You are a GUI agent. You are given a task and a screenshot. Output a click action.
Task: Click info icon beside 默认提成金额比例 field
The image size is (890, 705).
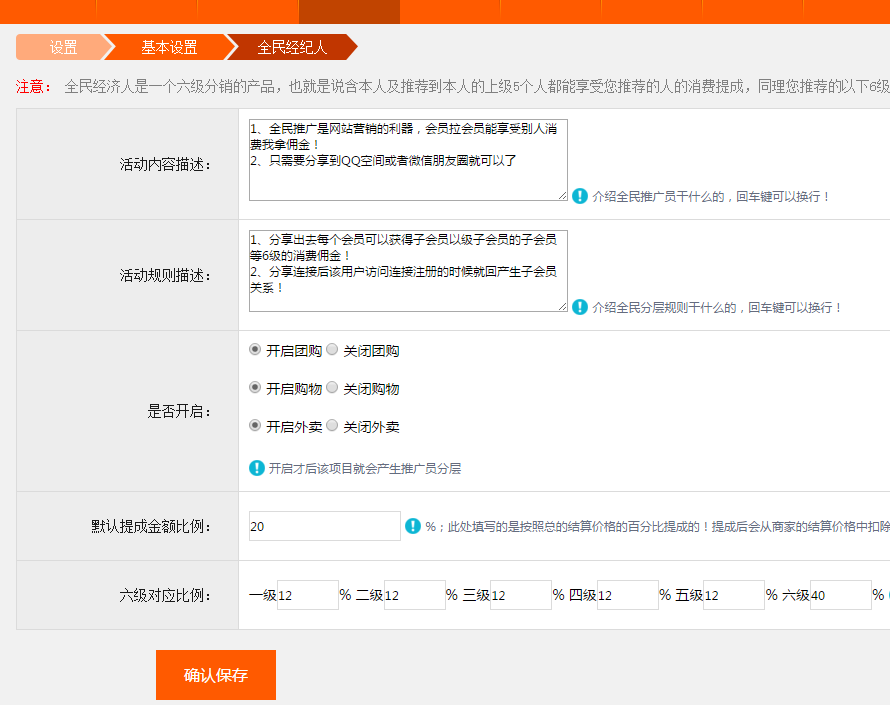tap(413, 526)
